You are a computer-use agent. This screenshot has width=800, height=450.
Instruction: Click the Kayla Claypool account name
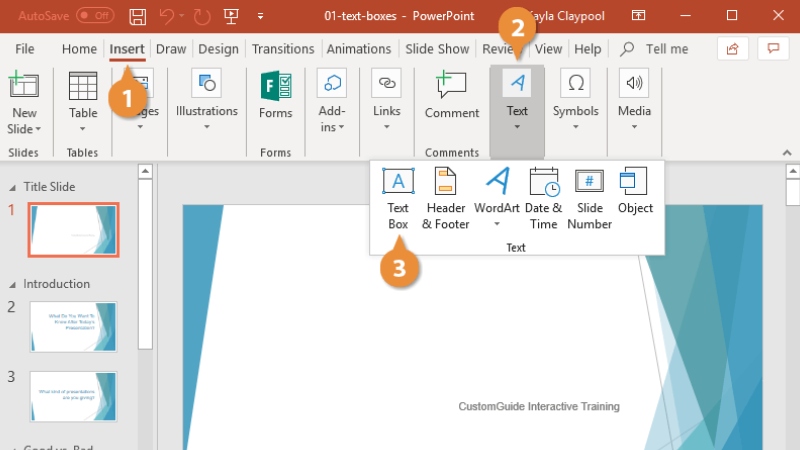(x=566, y=16)
